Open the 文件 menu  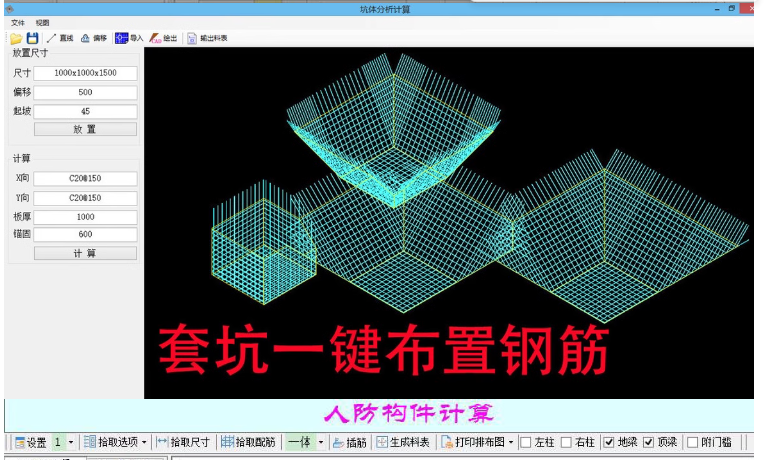(18, 22)
